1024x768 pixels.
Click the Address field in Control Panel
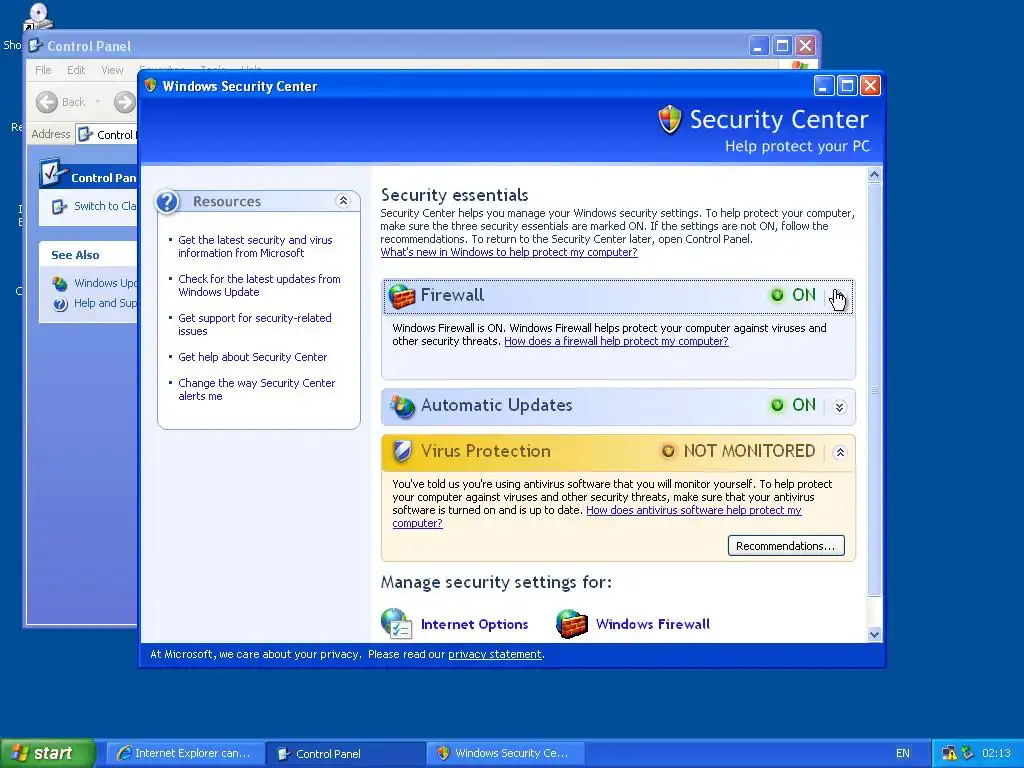(x=106, y=135)
